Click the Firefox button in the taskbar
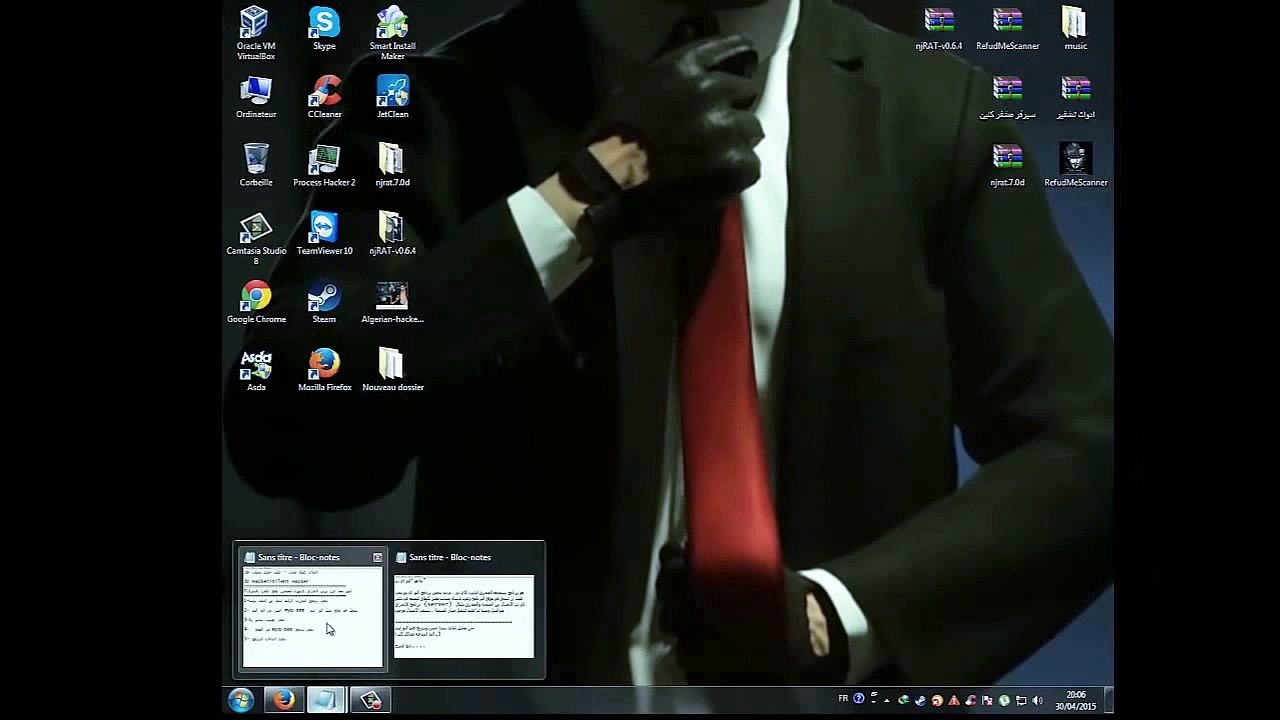Image resolution: width=1280 pixels, height=720 pixels. click(x=284, y=700)
